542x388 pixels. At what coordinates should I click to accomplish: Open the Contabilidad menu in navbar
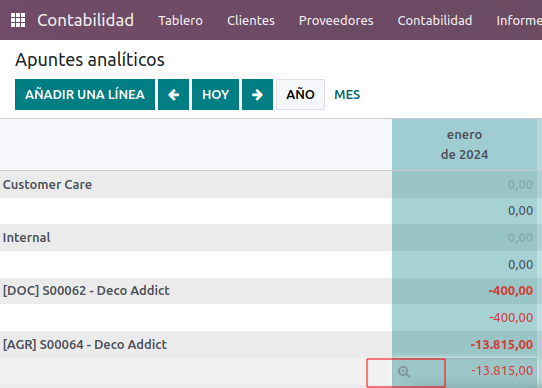435,20
